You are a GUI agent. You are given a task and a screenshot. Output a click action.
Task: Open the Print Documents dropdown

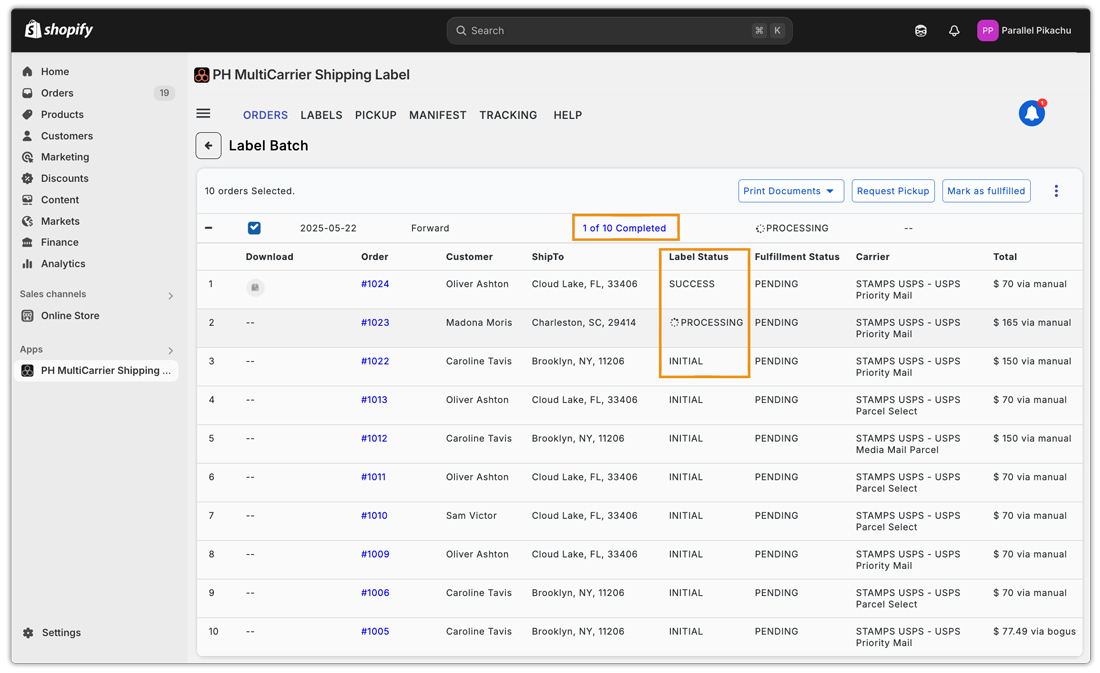click(790, 191)
